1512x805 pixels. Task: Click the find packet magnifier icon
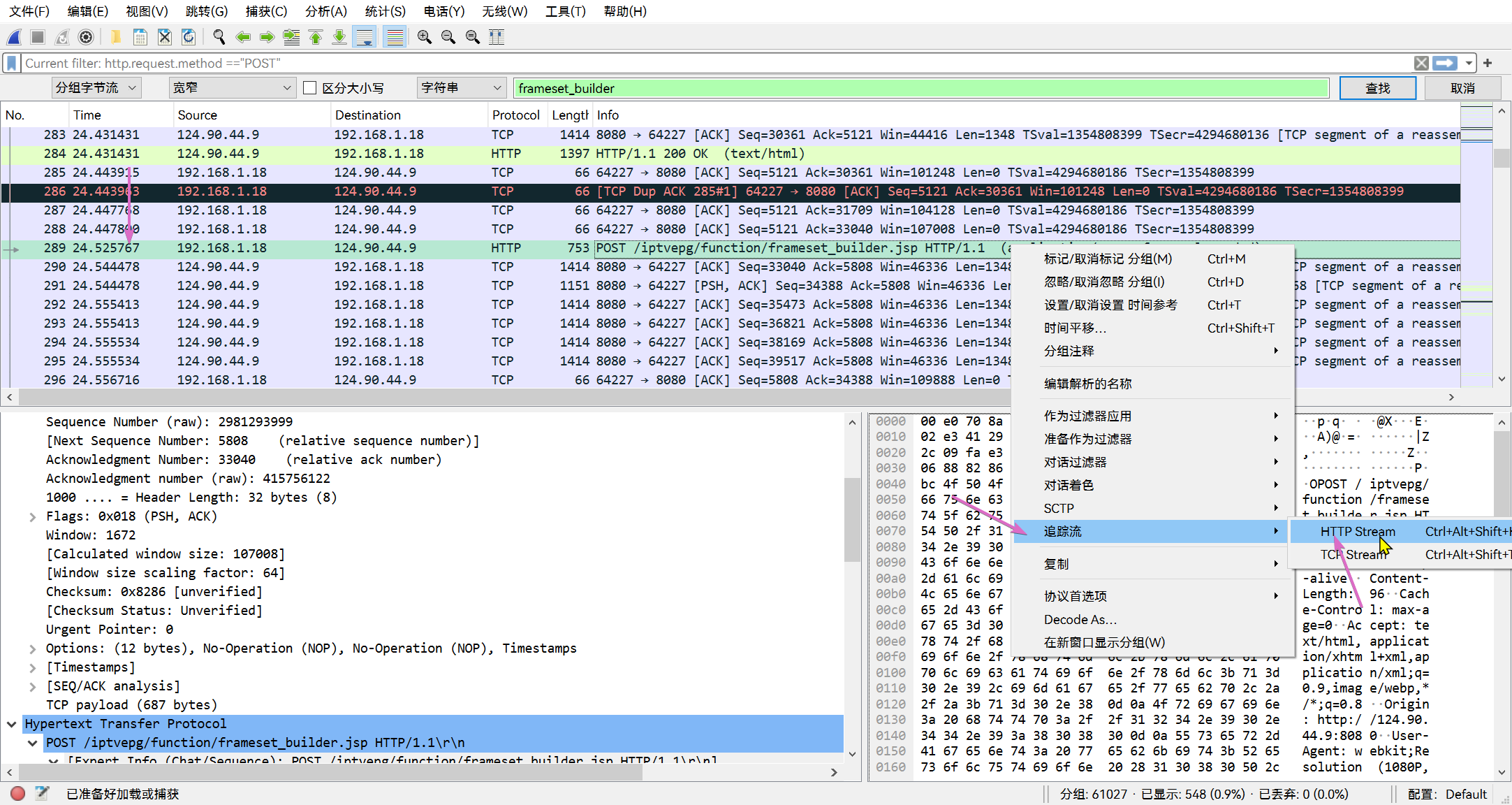coord(219,37)
